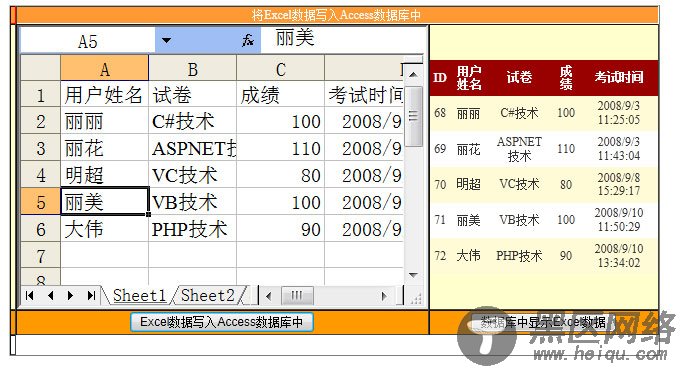Viewport: 689px width, 371px height.
Task: Select spreadsheet cell 丽丽
Action: 105,121
